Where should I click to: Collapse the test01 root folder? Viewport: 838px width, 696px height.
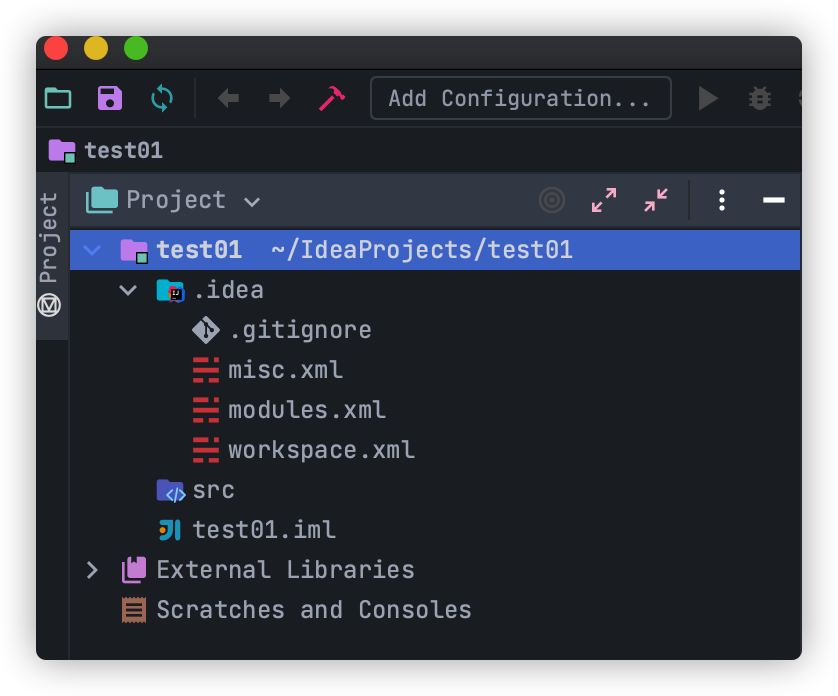(x=92, y=250)
